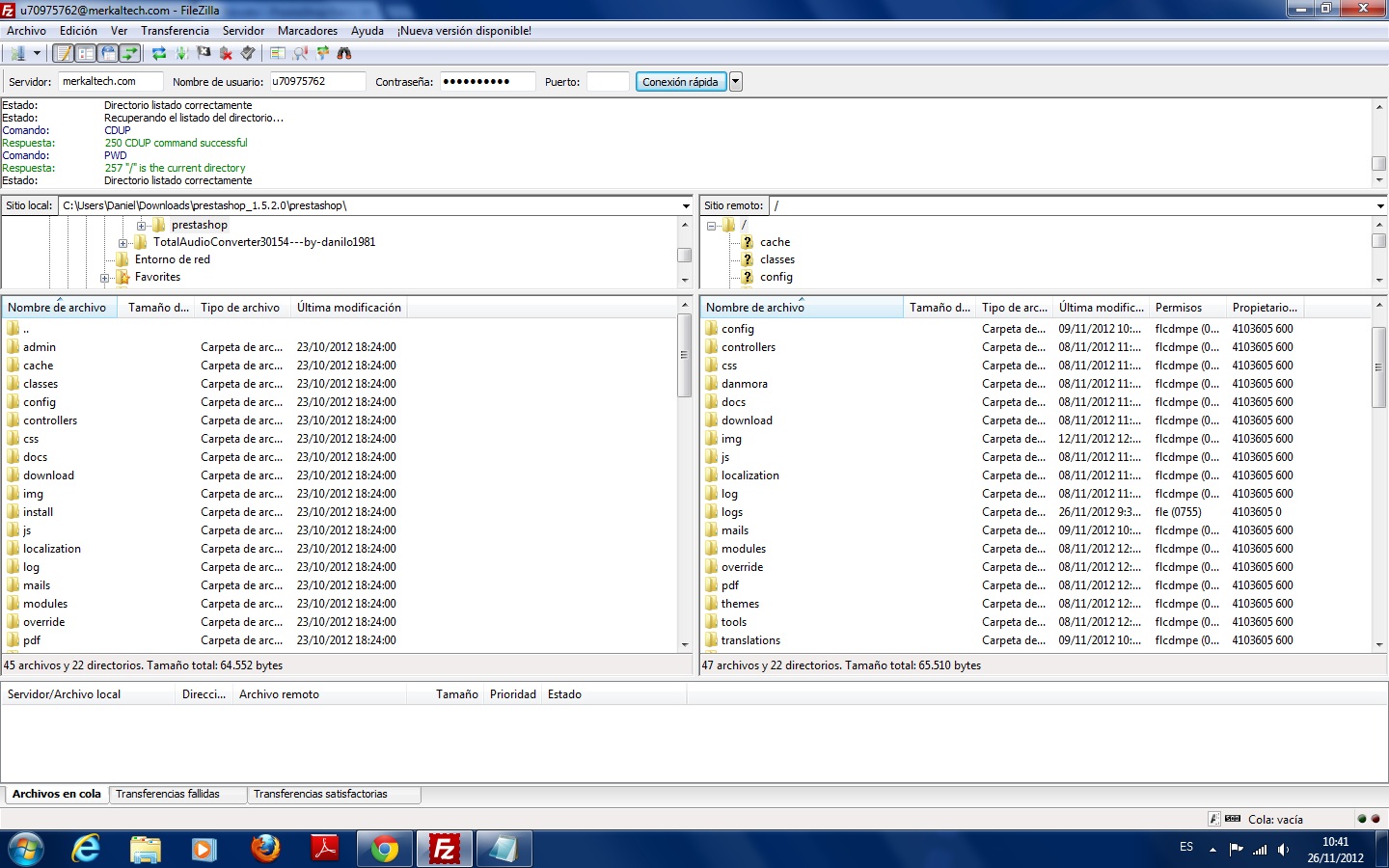The height and width of the screenshot is (868, 1389).
Task: Disconnect from the current server
Action: (x=226, y=54)
